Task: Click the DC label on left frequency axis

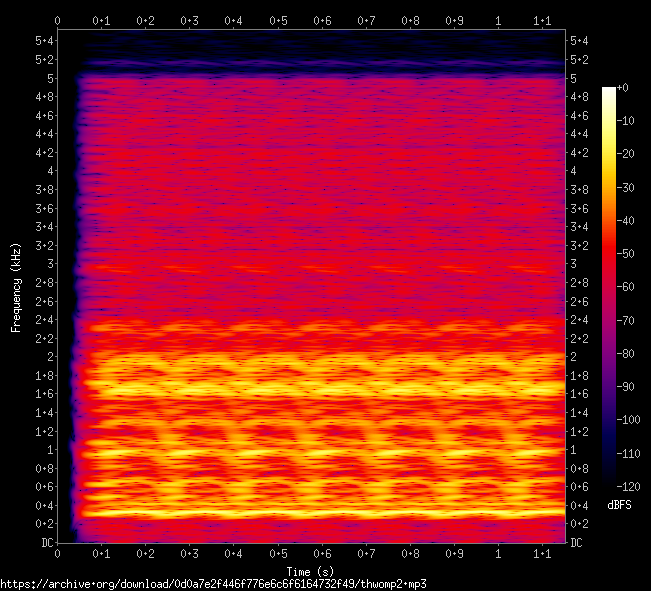Action: pyautogui.click(x=45, y=543)
